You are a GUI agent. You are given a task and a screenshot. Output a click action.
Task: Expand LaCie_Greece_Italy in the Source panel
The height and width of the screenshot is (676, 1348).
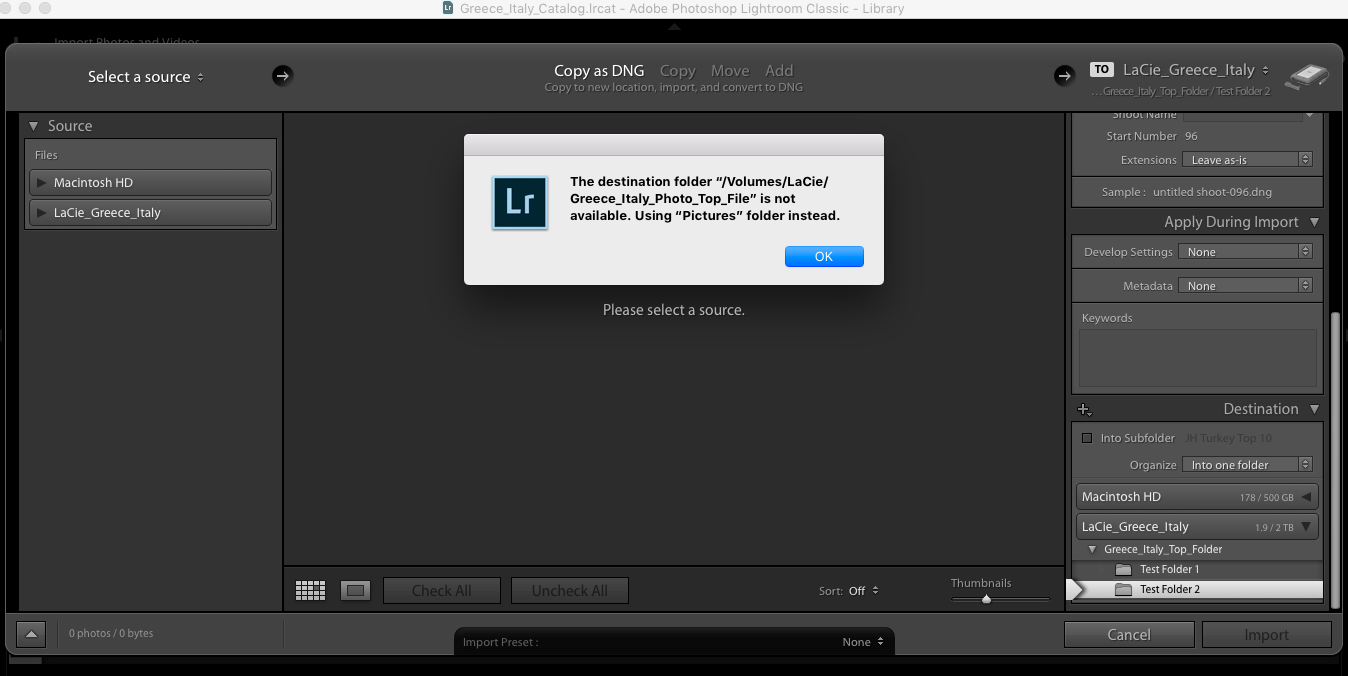pyautogui.click(x=41, y=213)
